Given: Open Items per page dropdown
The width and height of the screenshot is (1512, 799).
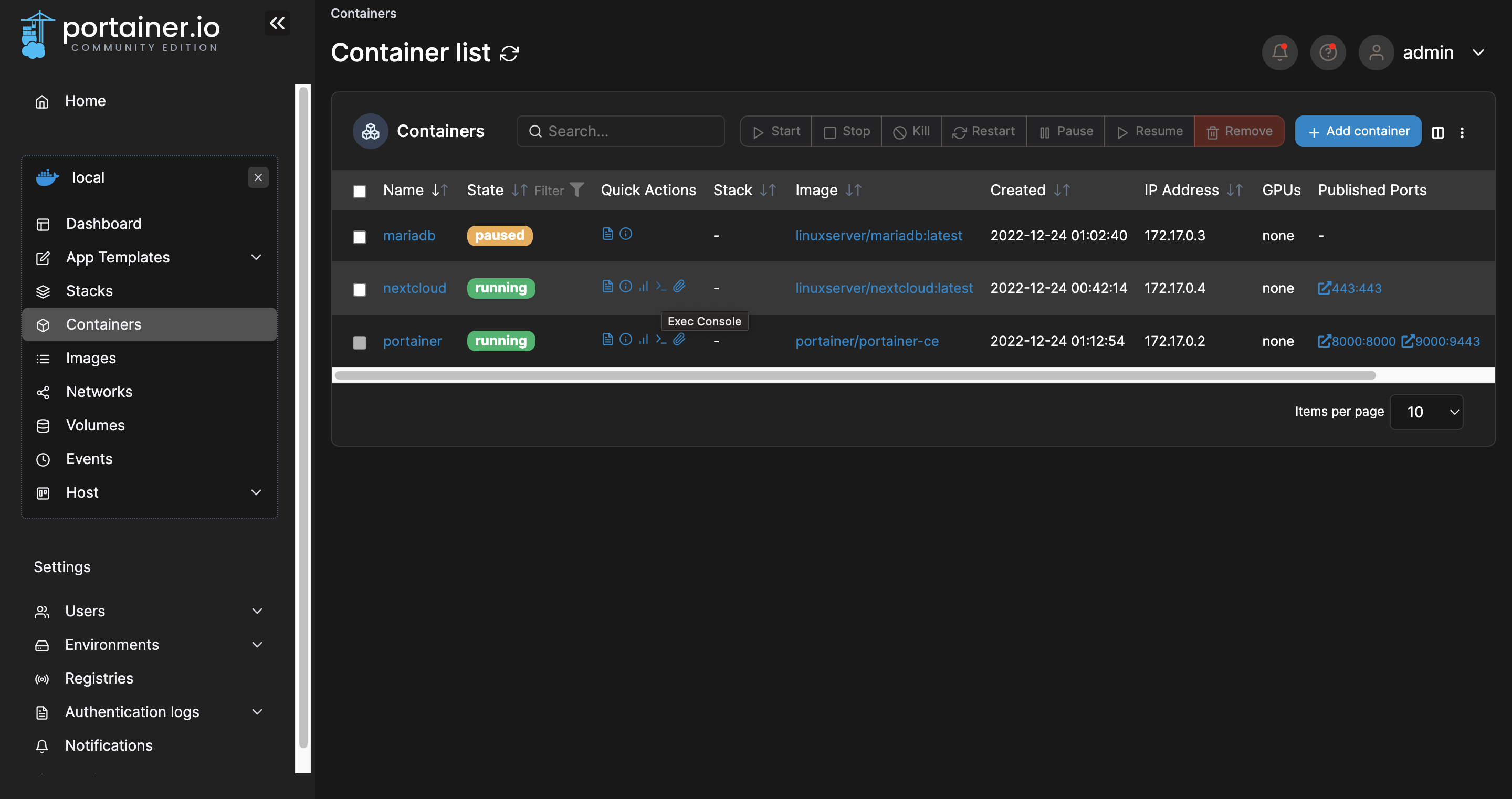Looking at the screenshot, I should [1426, 412].
